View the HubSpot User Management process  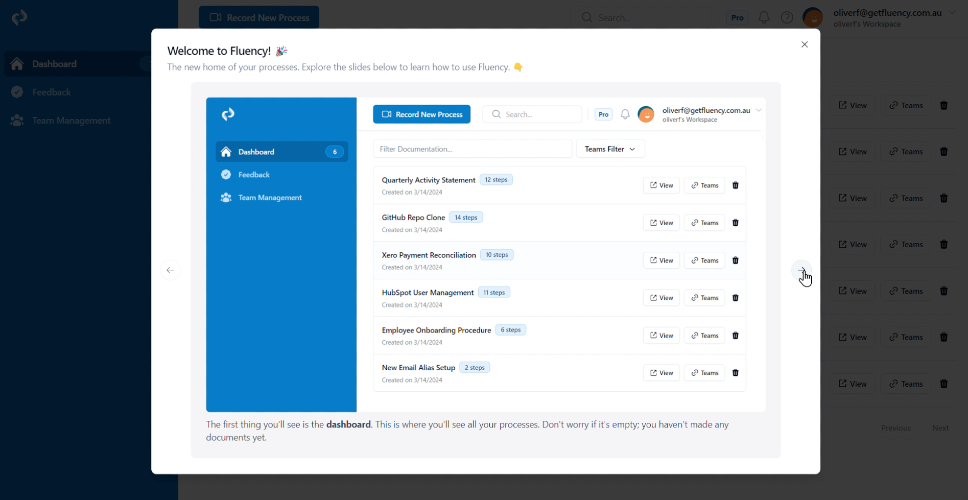pyautogui.click(x=661, y=298)
